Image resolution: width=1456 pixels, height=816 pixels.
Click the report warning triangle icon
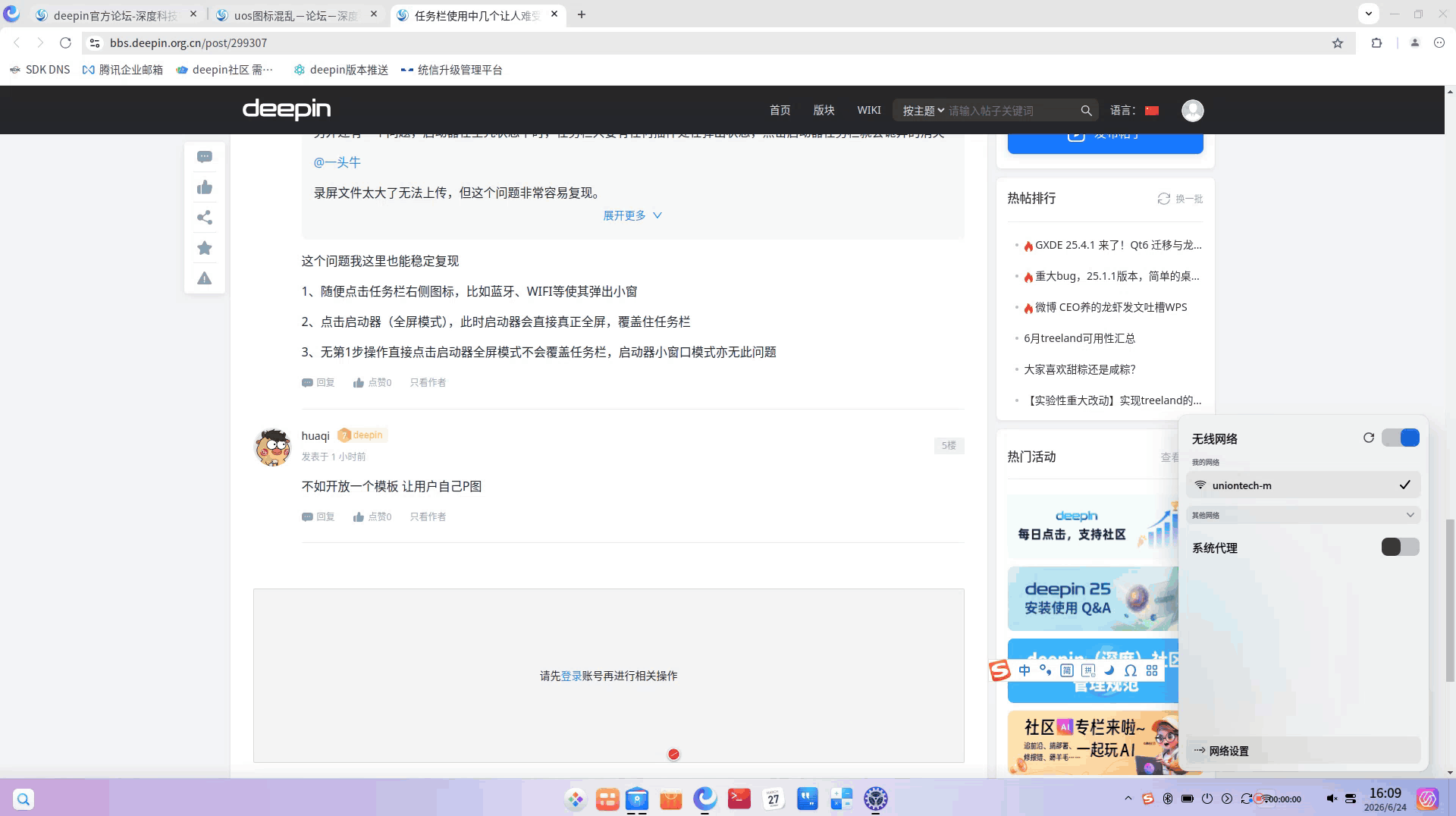[205, 278]
